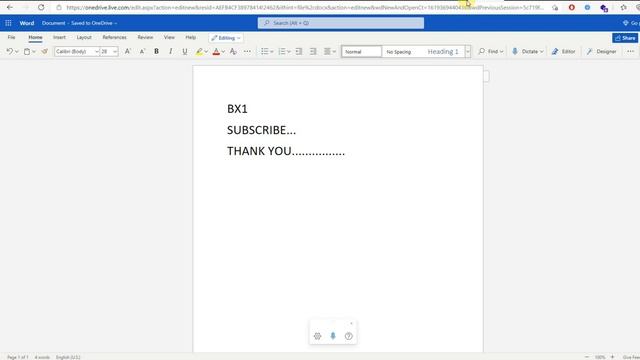The width and height of the screenshot is (640, 360).
Task: Click the red Opera extension icon
Action: (572, 7)
